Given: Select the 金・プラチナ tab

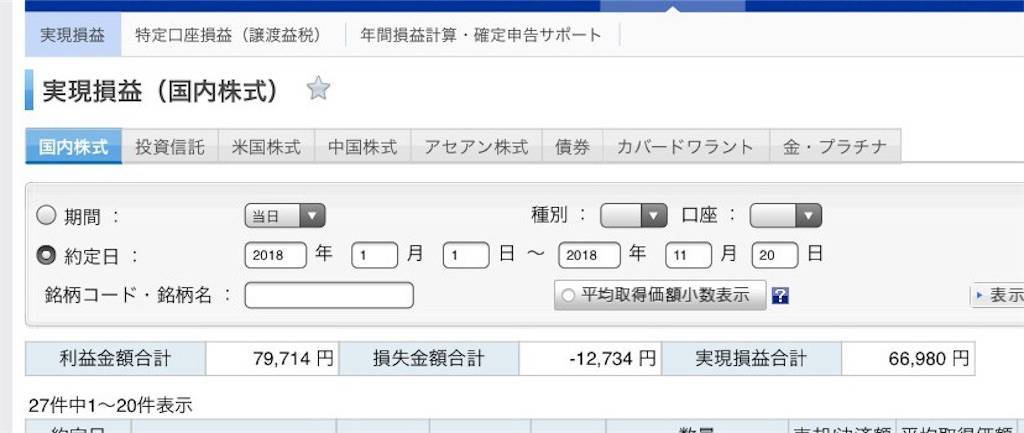Looking at the screenshot, I should pos(835,146).
